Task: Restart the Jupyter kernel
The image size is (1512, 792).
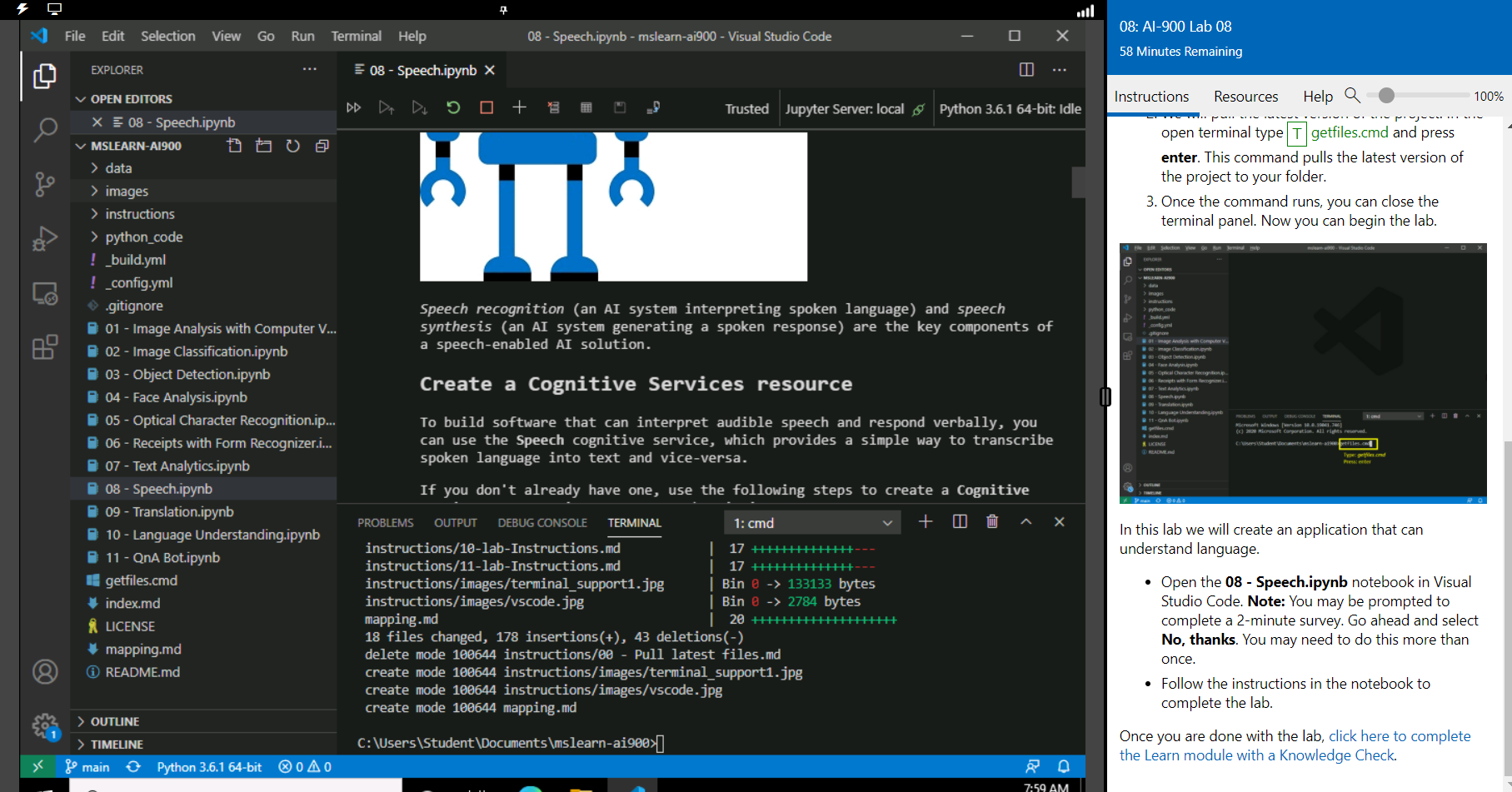Action: click(453, 107)
